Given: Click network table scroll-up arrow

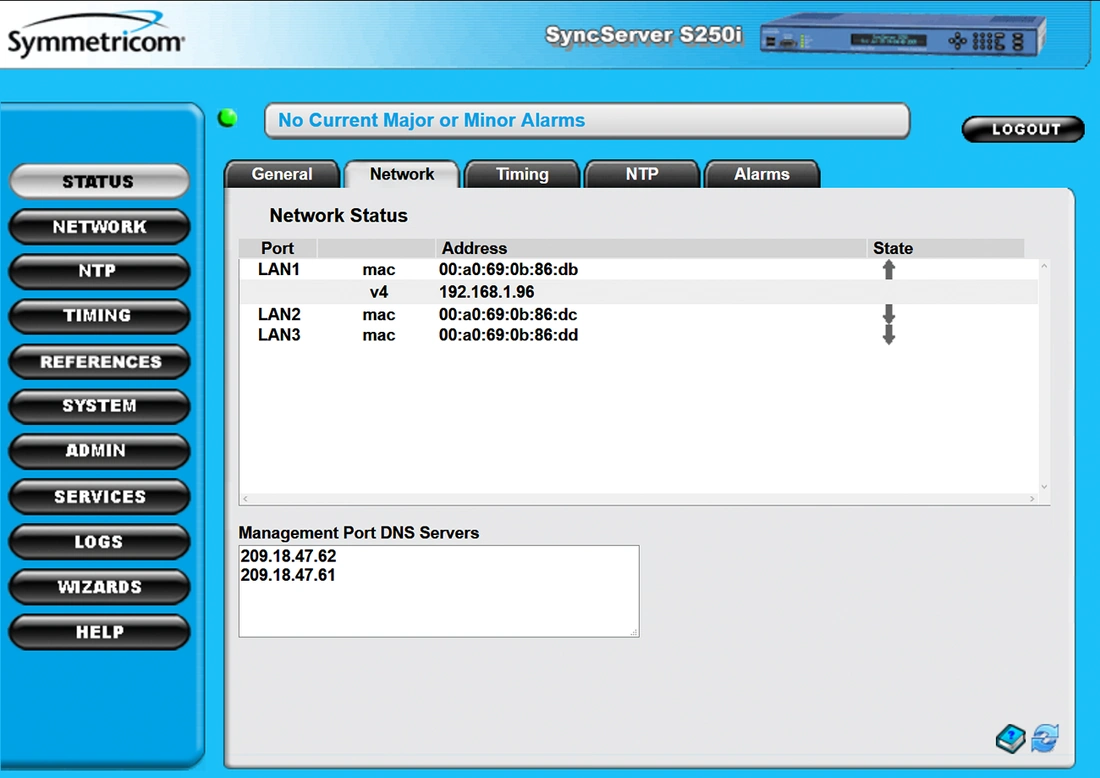Looking at the screenshot, I should (x=1044, y=267).
